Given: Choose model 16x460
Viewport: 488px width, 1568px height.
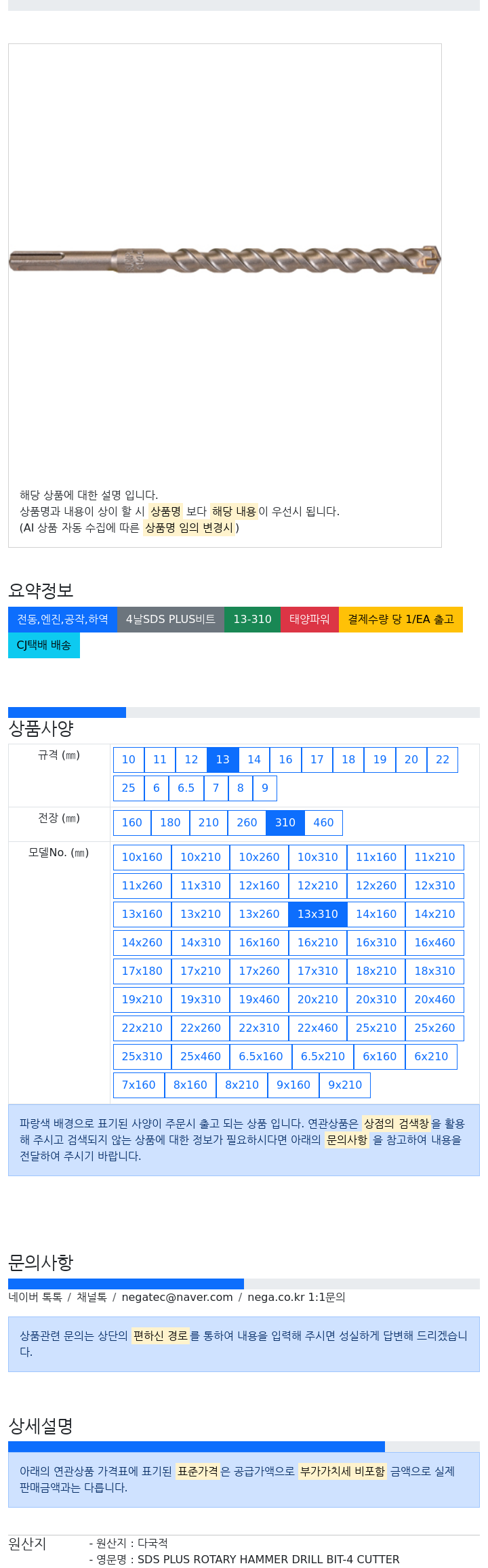Looking at the screenshot, I should [x=435, y=943].
